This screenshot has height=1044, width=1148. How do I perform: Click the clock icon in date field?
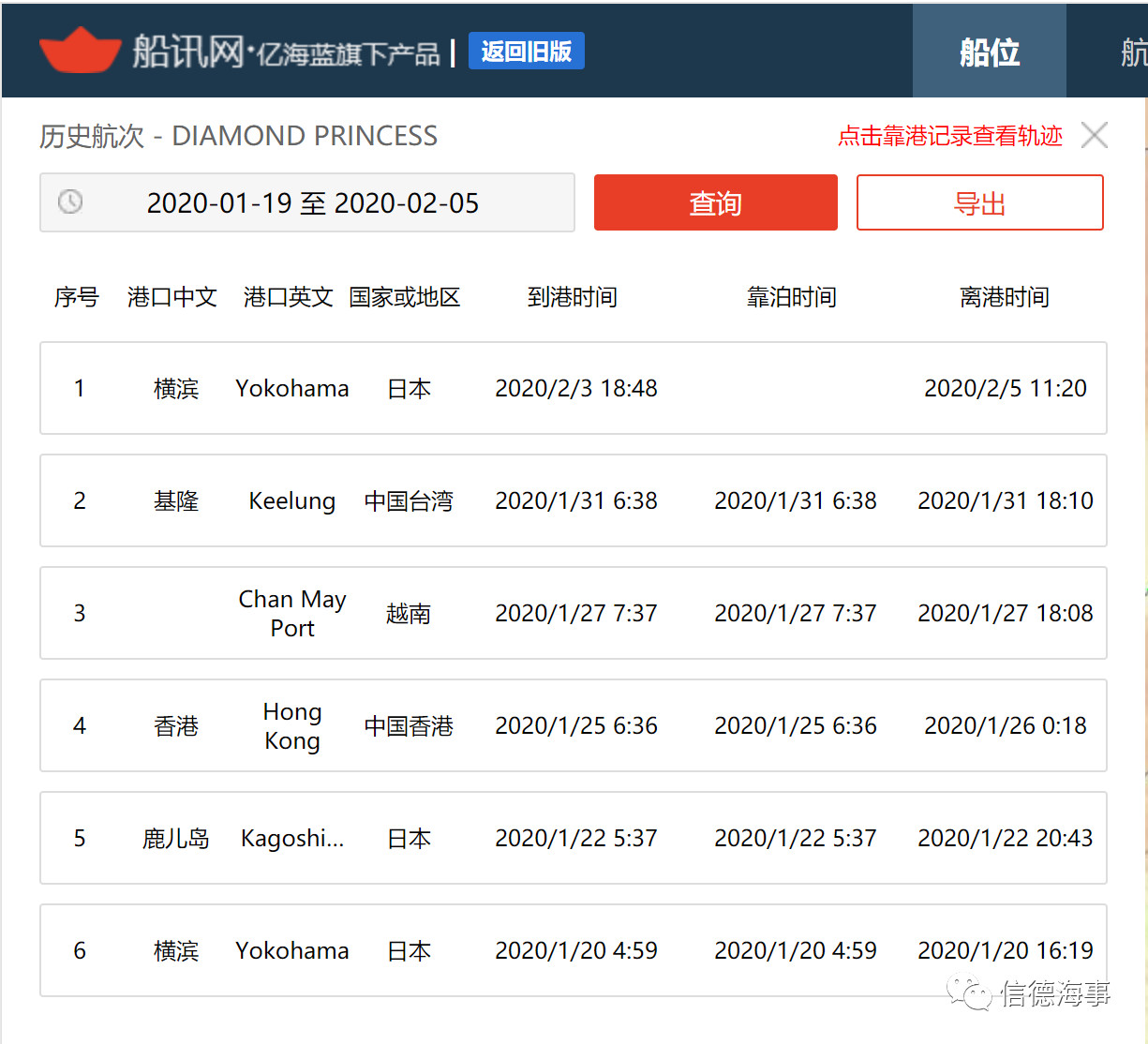(x=70, y=201)
